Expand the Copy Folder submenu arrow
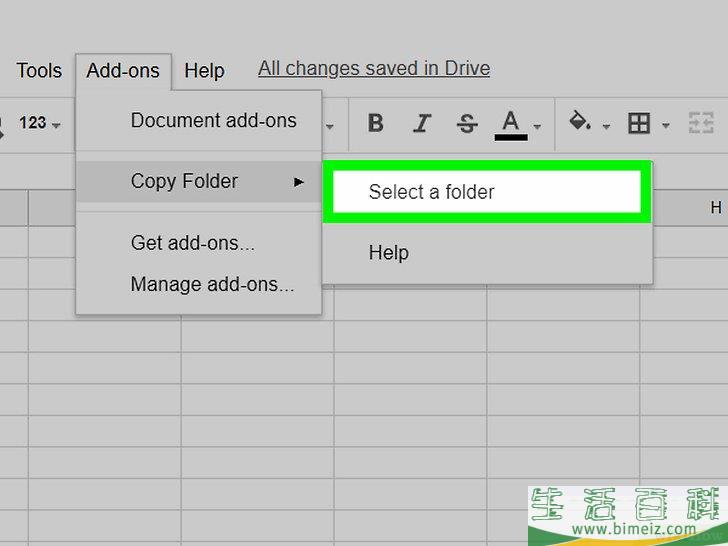The width and height of the screenshot is (728, 546). pos(298,182)
